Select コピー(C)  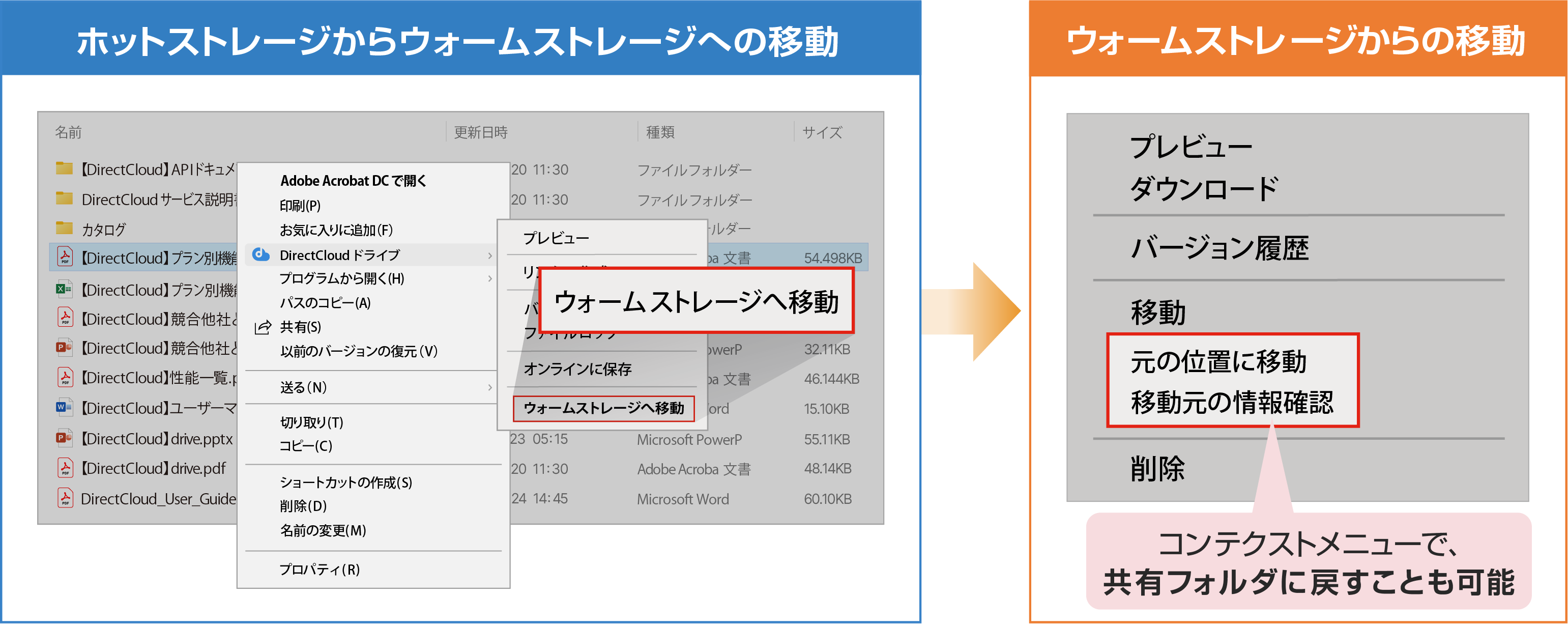click(x=306, y=446)
